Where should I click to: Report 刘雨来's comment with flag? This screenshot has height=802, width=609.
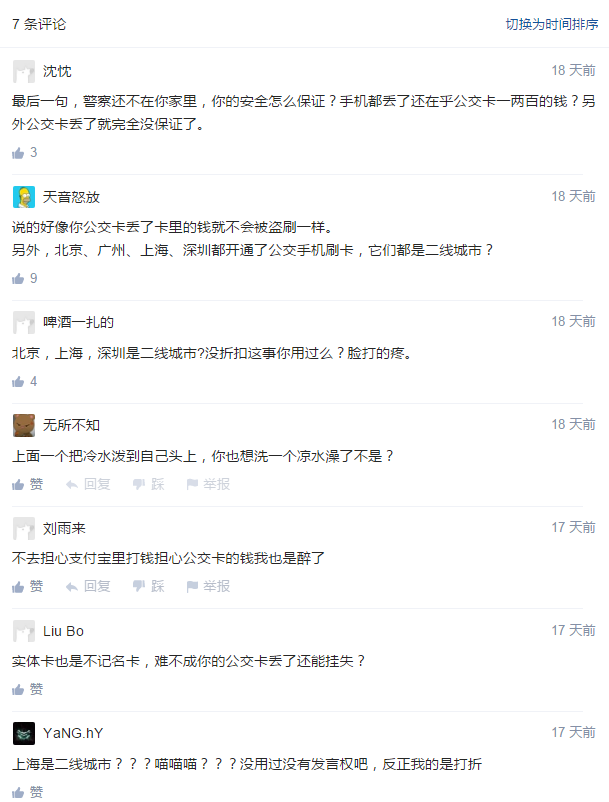coord(208,587)
